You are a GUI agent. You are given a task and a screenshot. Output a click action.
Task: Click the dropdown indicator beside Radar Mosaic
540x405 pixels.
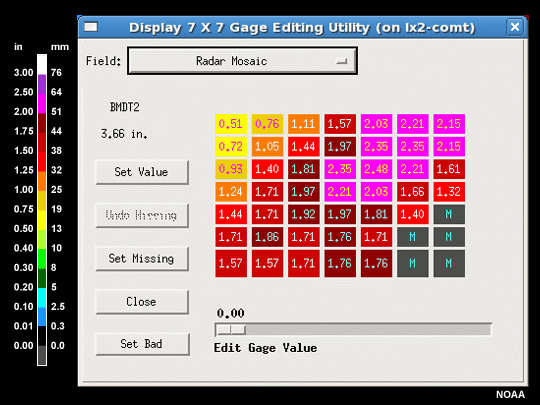tap(341, 61)
